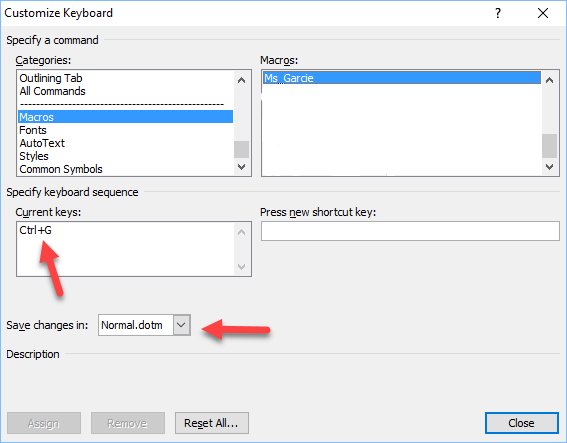Image resolution: width=567 pixels, height=443 pixels.
Task: Click the Categories list down arrow
Action: click(241, 167)
